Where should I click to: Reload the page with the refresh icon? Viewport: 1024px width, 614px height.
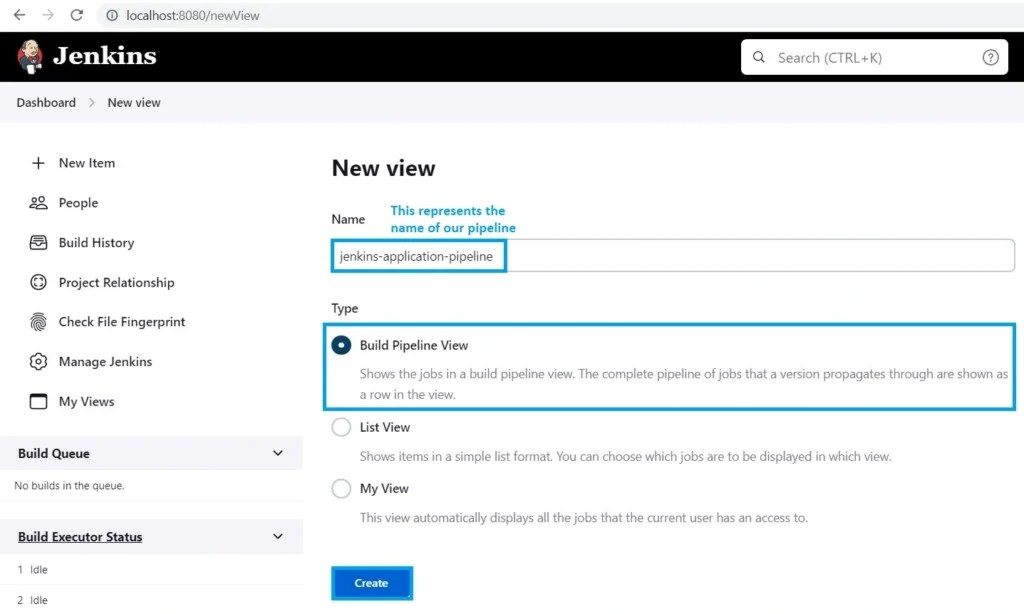click(76, 15)
